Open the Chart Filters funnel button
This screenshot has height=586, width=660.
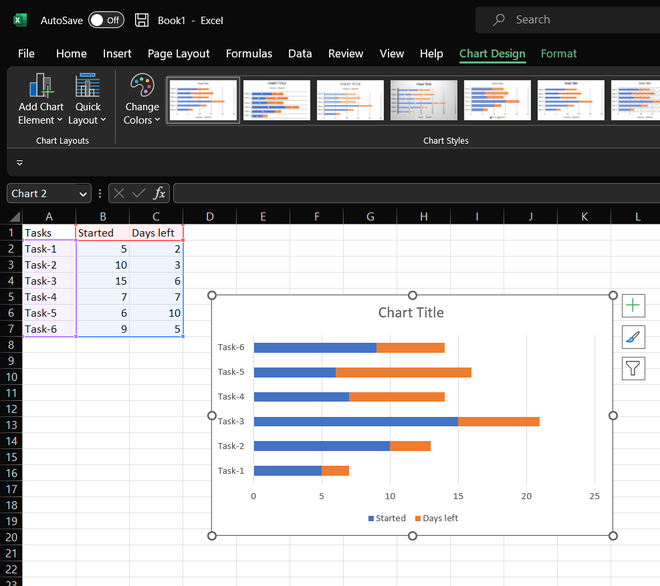(x=633, y=368)
